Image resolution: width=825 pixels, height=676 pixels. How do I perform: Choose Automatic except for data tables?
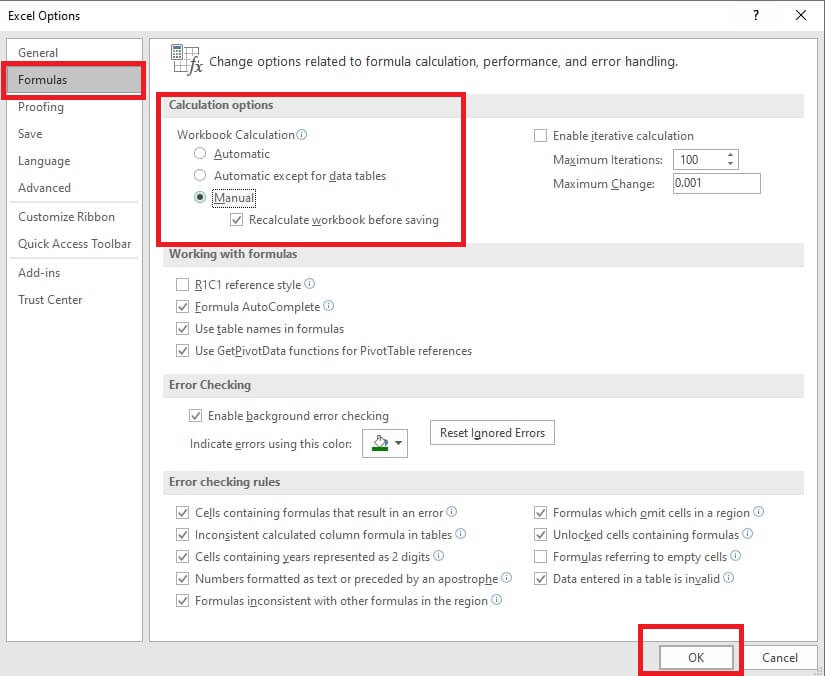click(200, 175)
